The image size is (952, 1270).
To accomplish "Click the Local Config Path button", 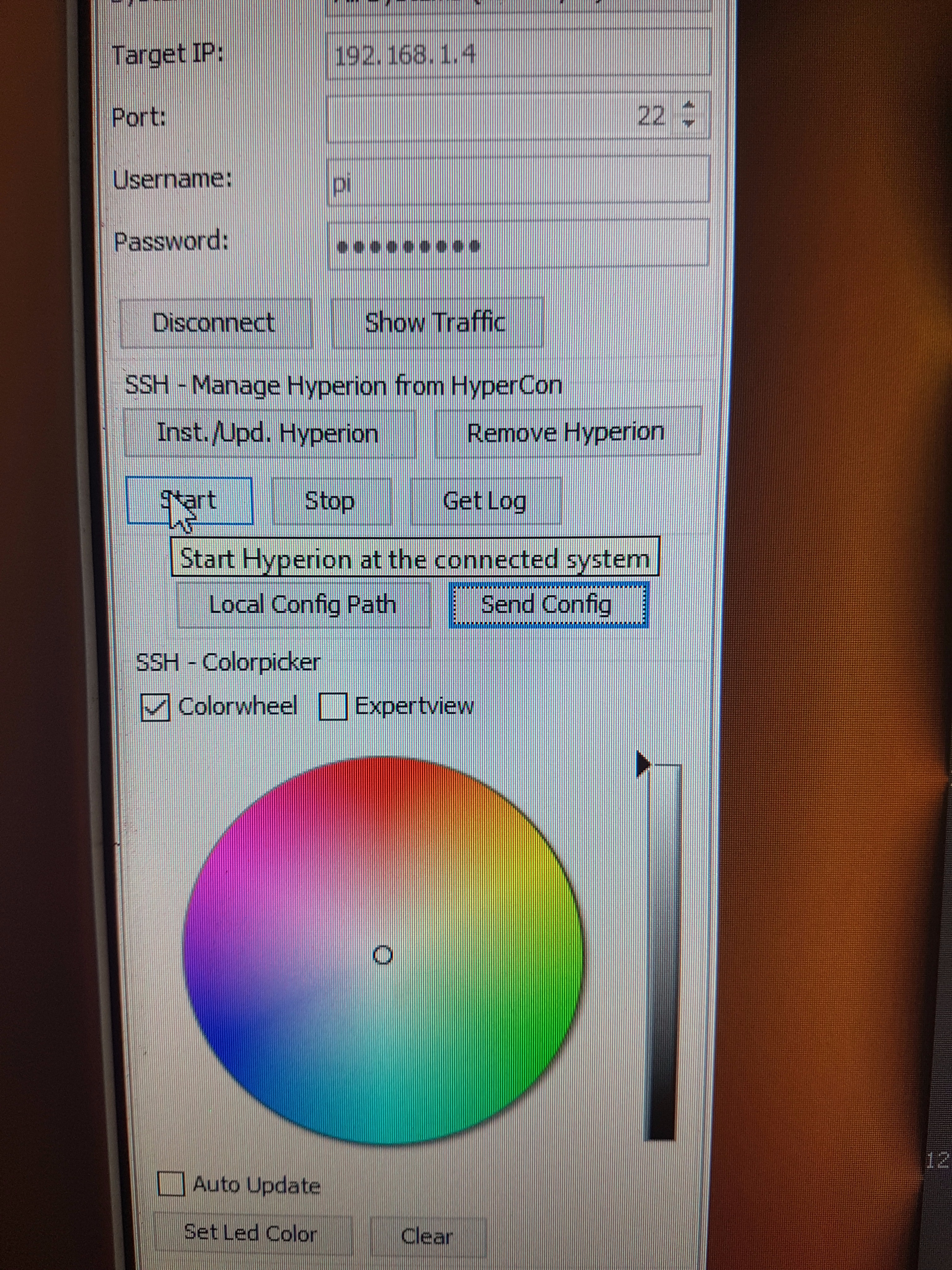I will coord(303,604).
